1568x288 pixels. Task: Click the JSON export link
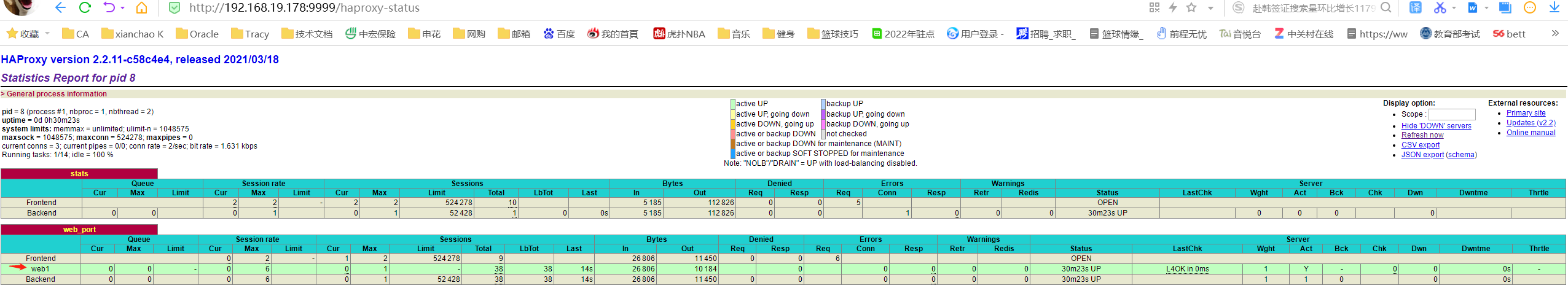[x=1422, y=155]
